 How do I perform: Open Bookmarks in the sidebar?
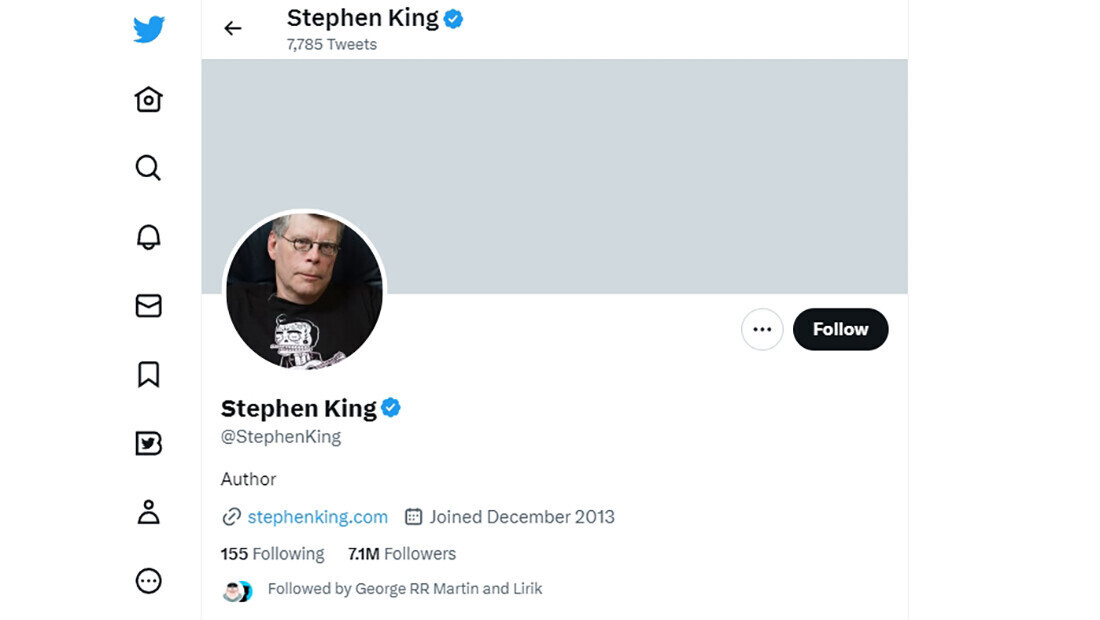148,374
